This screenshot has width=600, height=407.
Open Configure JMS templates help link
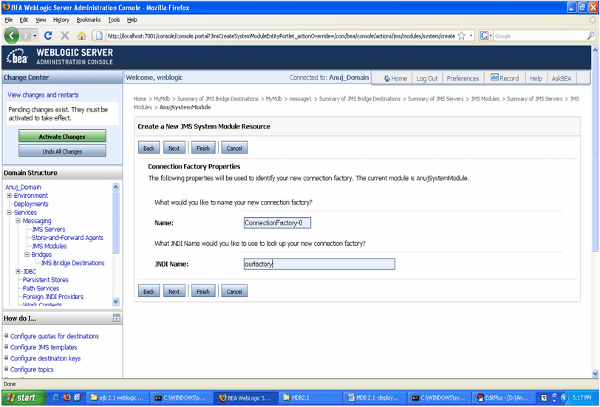click(x=44, y=347)
